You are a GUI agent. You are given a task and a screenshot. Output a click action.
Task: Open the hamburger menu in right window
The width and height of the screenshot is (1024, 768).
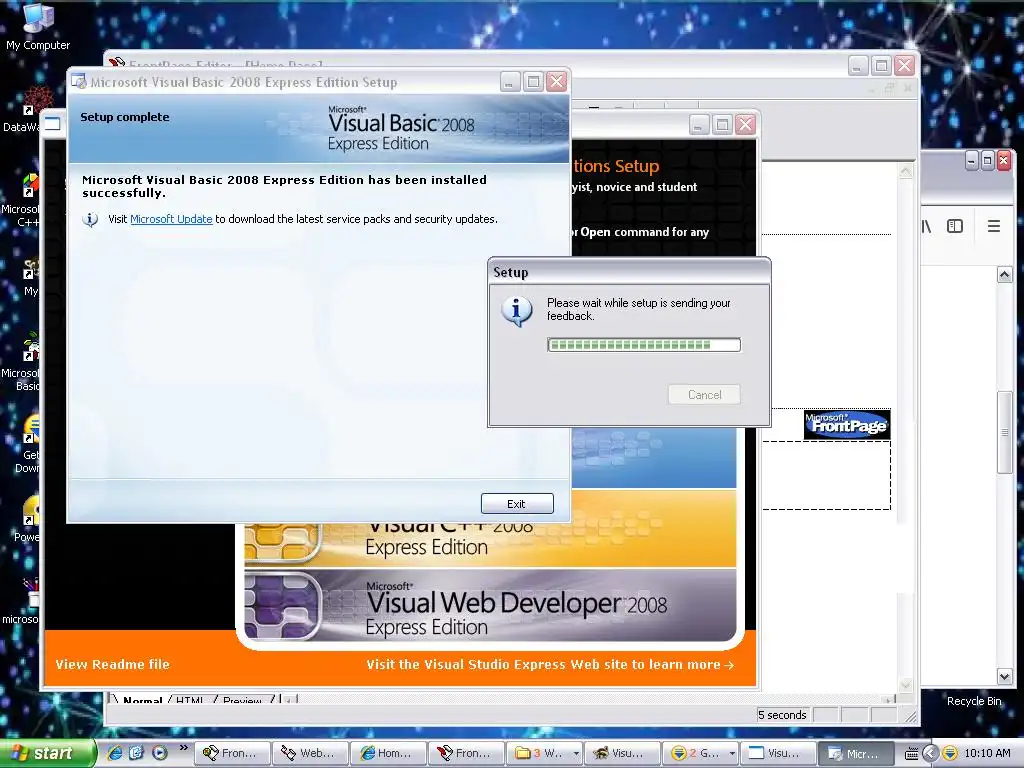[993, 226]
